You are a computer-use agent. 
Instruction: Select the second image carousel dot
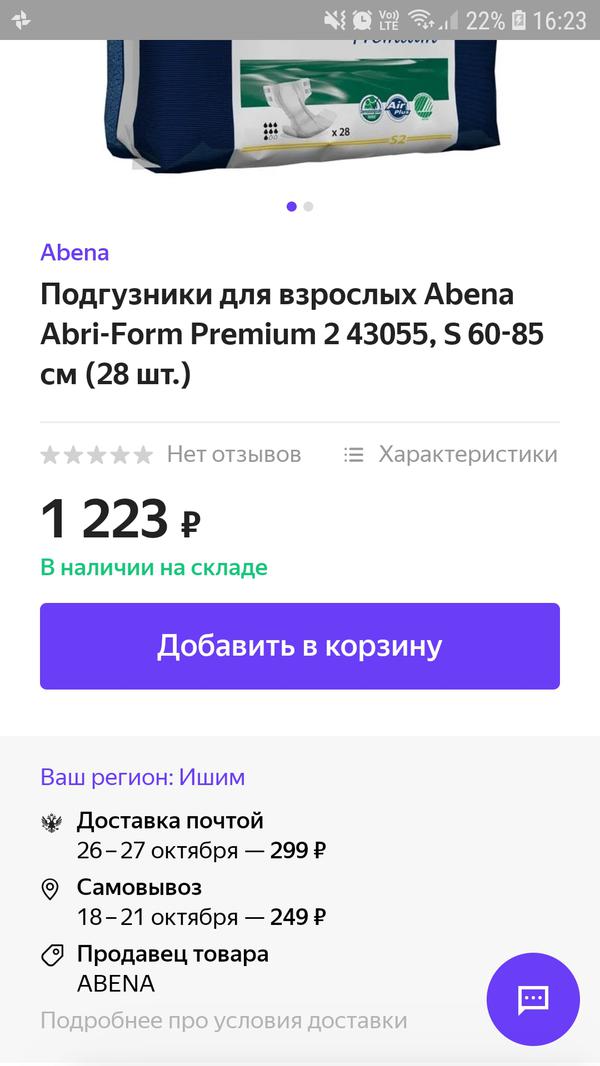[x=308, y=207]
